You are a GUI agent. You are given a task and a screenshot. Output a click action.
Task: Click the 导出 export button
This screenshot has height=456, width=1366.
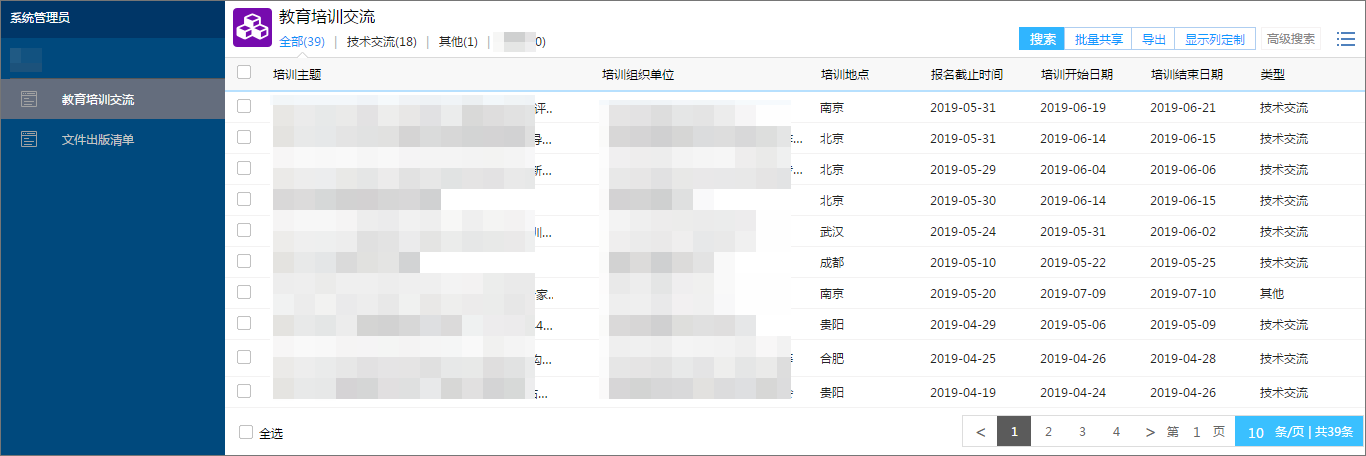pyautogui.click(x=1153, y=39)
